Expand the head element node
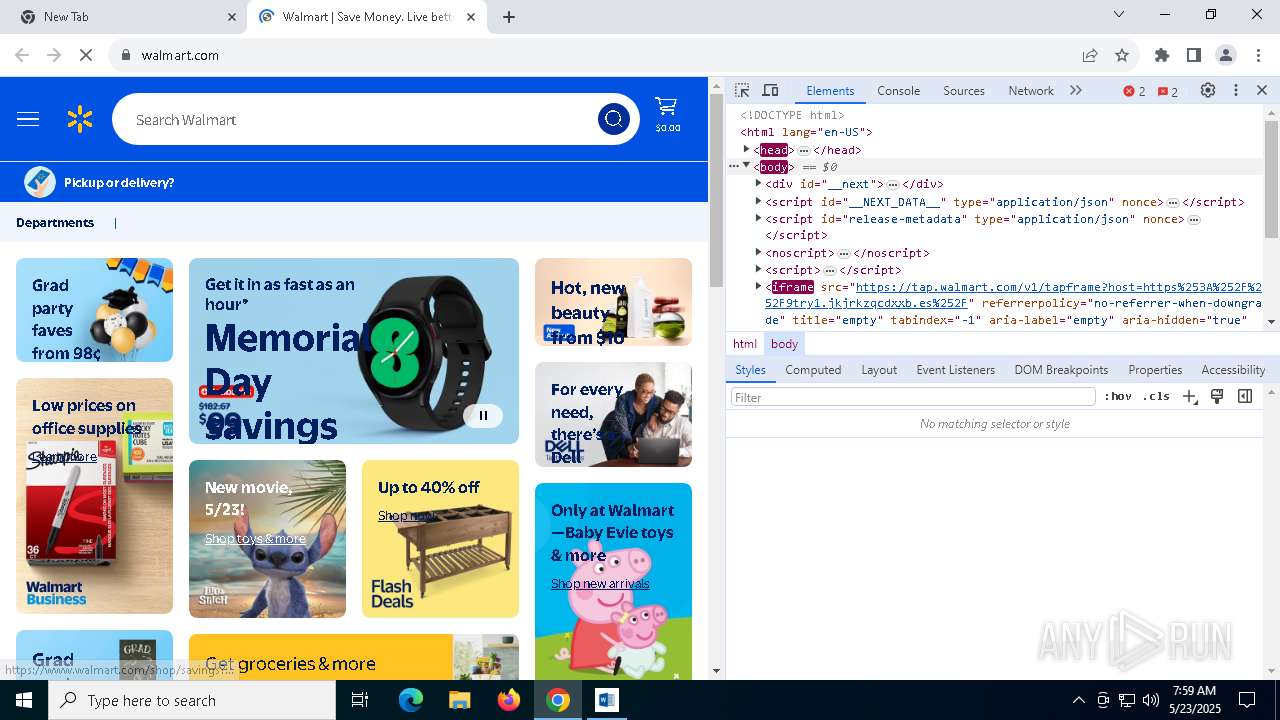The width and height of the screenshot is (1280, 720). coord(746,149)
